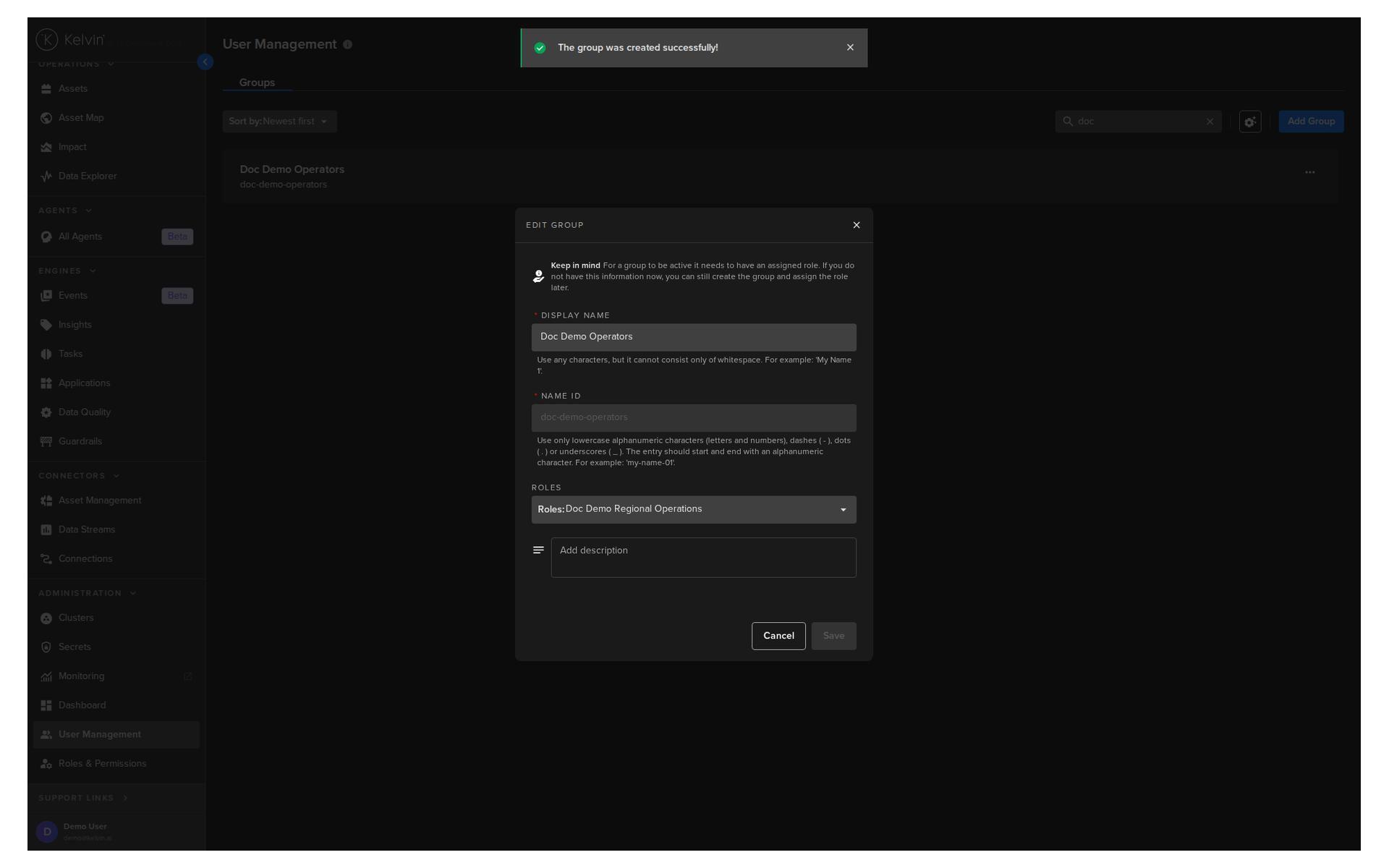Clear the search field text

pyautogui.click(x=1210, y=122)
